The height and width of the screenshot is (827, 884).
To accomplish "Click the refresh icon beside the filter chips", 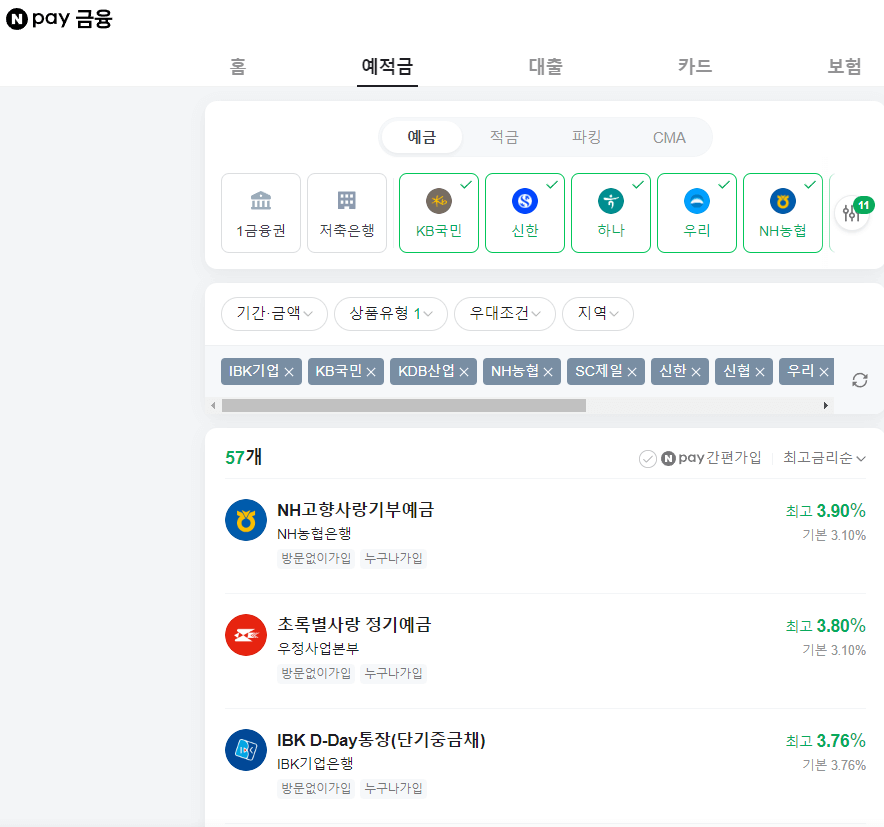I will 858,380.
